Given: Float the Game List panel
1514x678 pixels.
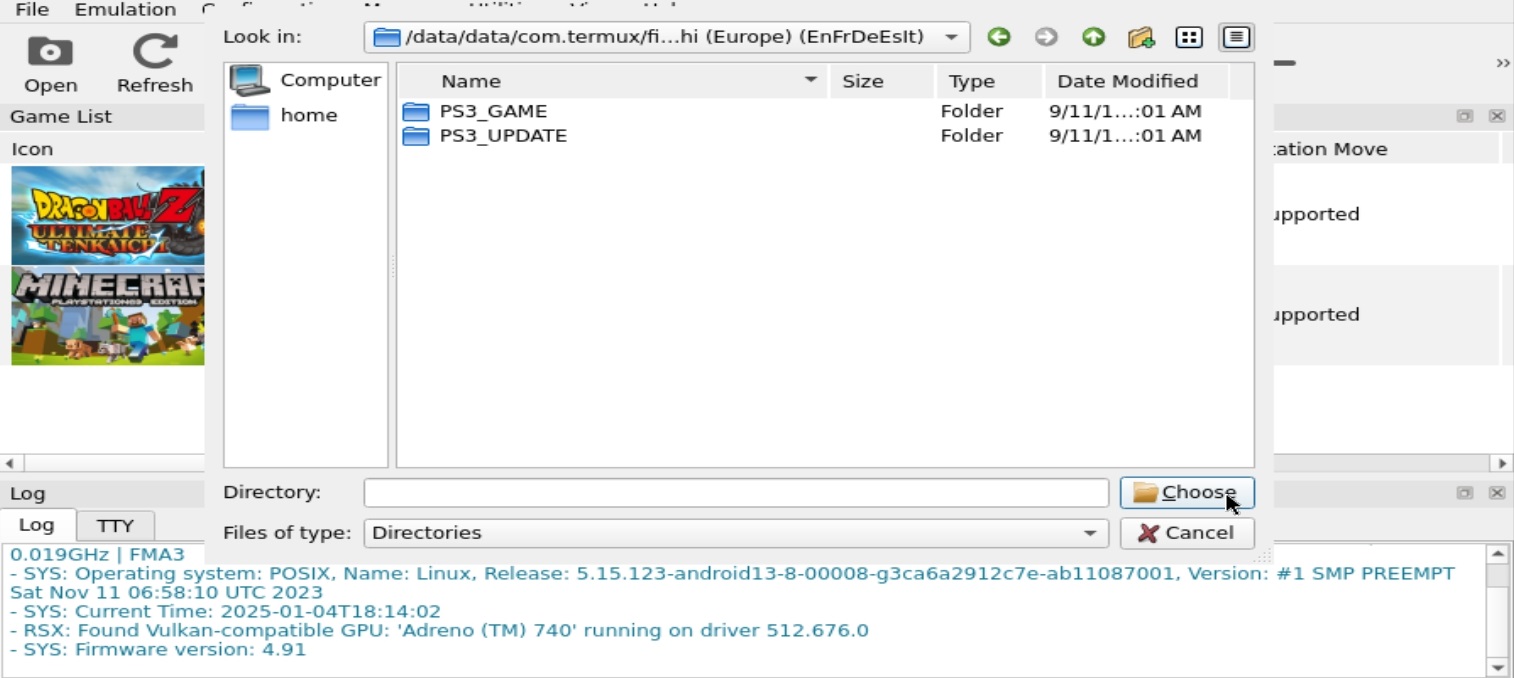Looking at the screenshot, I should coord(1465,116).
